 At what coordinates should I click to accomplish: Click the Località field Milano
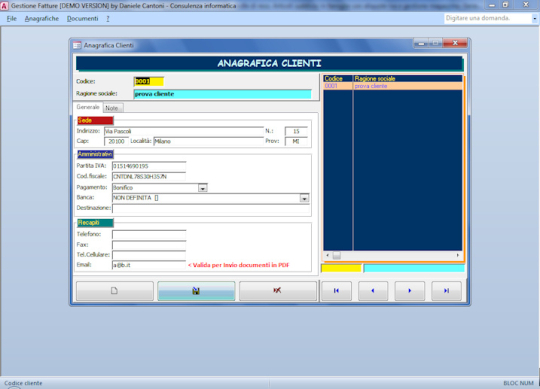tap(209, 141)
